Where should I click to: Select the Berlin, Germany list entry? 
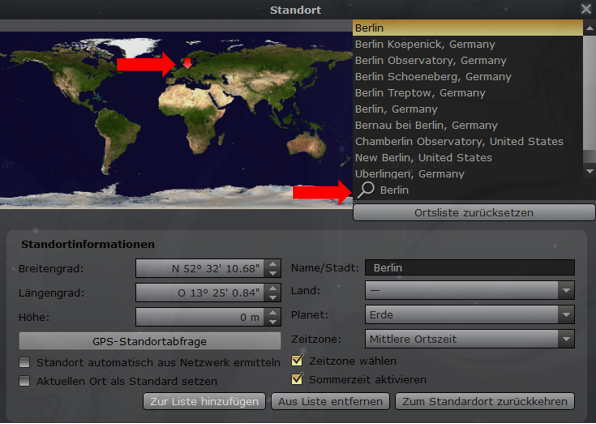[468, 109]
